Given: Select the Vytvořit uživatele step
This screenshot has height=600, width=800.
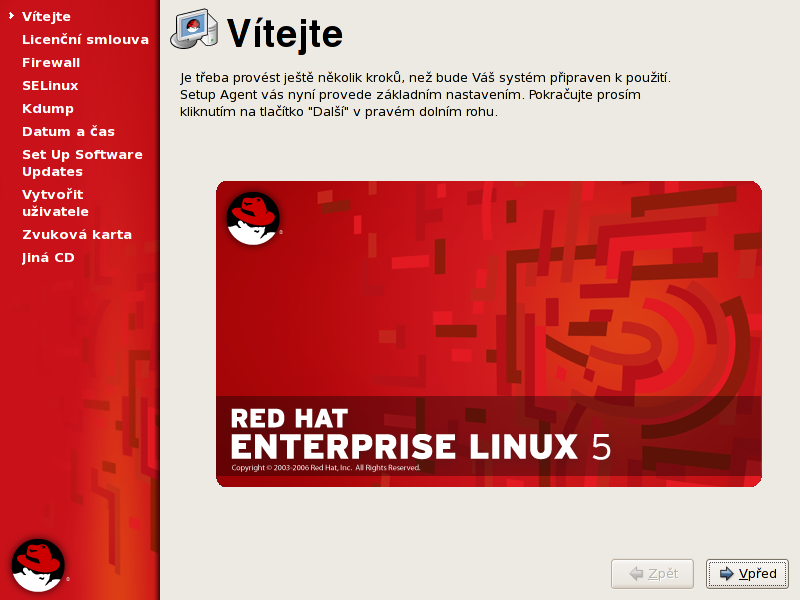Looking at the screenshot, I should coord(55,202).
